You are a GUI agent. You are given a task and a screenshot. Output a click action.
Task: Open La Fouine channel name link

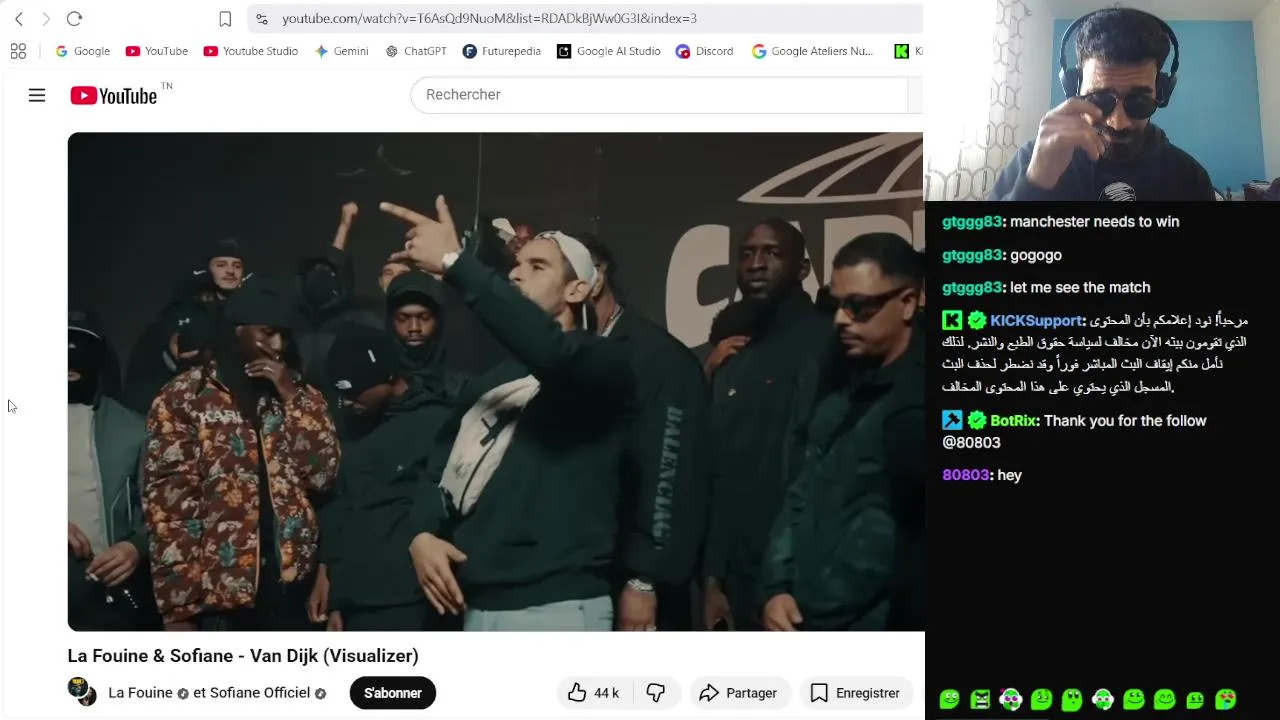click(x=140, y=693)
